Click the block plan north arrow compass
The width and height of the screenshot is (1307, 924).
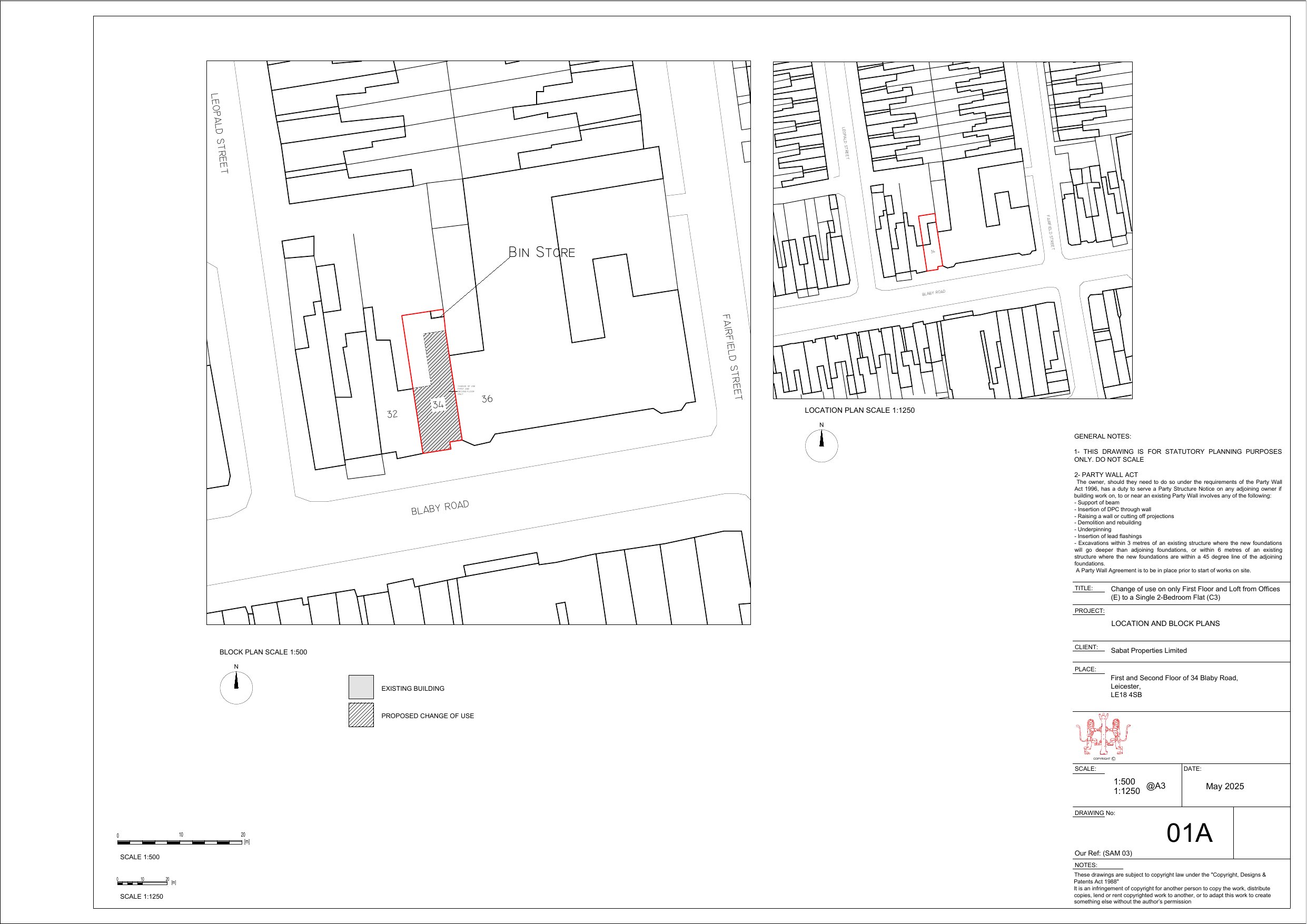(236, 688)
